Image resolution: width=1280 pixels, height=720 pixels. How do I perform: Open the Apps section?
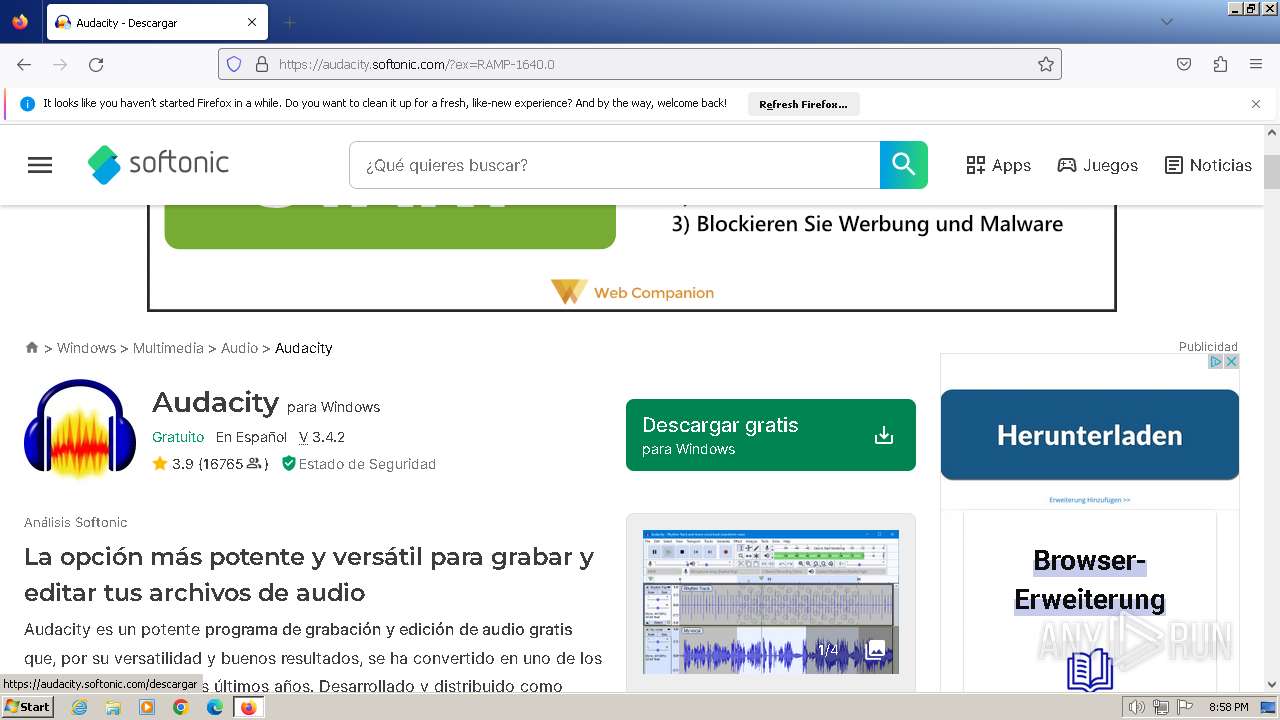click(x=999, y=165)
